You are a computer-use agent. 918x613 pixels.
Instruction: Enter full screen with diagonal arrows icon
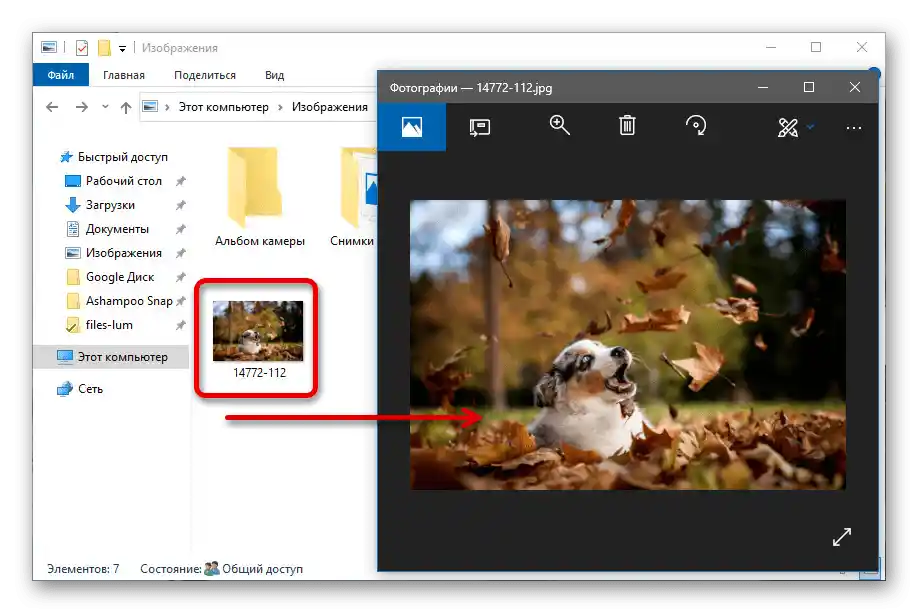point(841,536)
